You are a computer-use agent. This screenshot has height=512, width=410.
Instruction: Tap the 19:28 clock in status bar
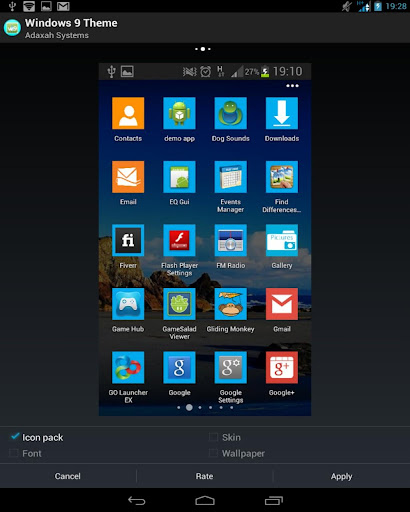tap(396, 6)
